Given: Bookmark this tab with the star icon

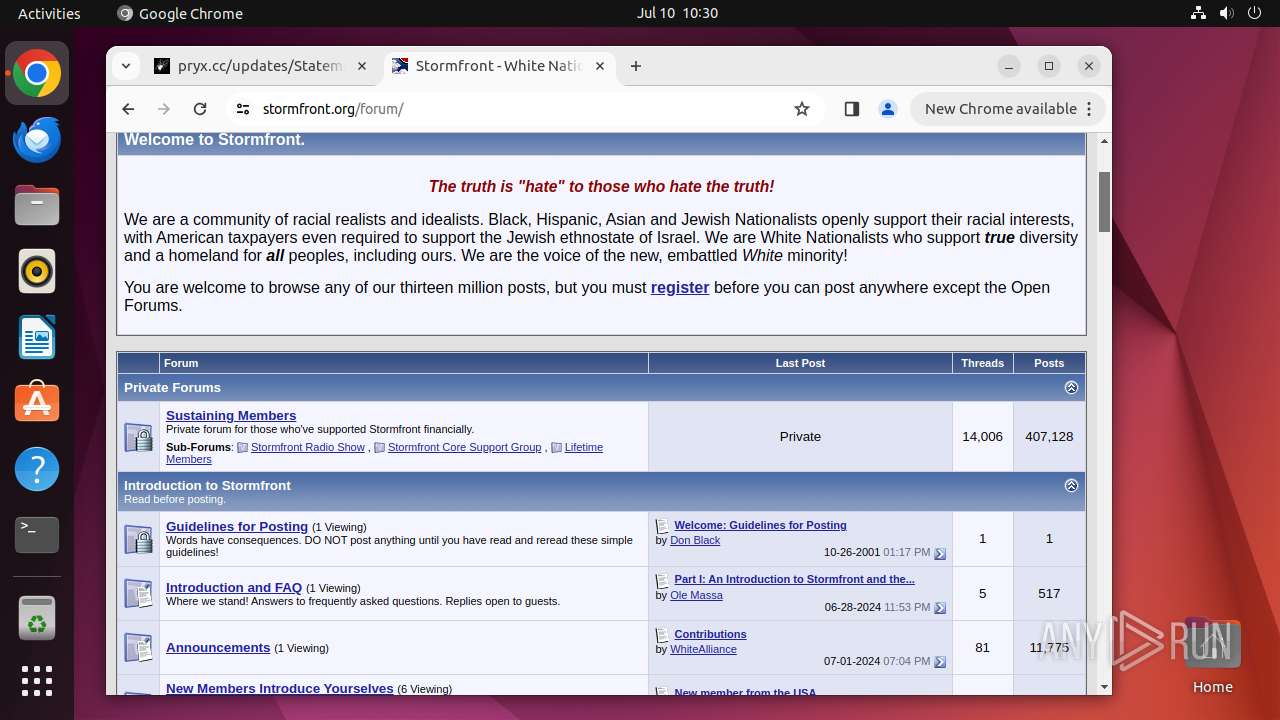Looking at the screenshot, I should [802, 109].
